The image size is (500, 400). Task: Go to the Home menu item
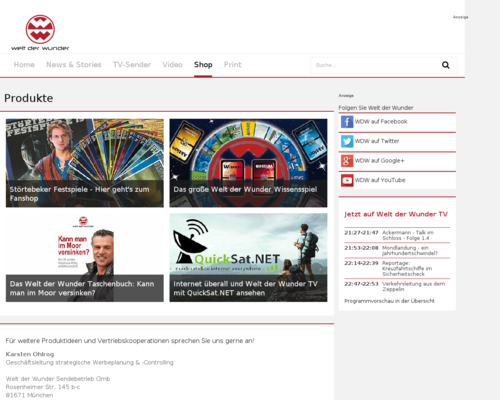pos(24,65)
